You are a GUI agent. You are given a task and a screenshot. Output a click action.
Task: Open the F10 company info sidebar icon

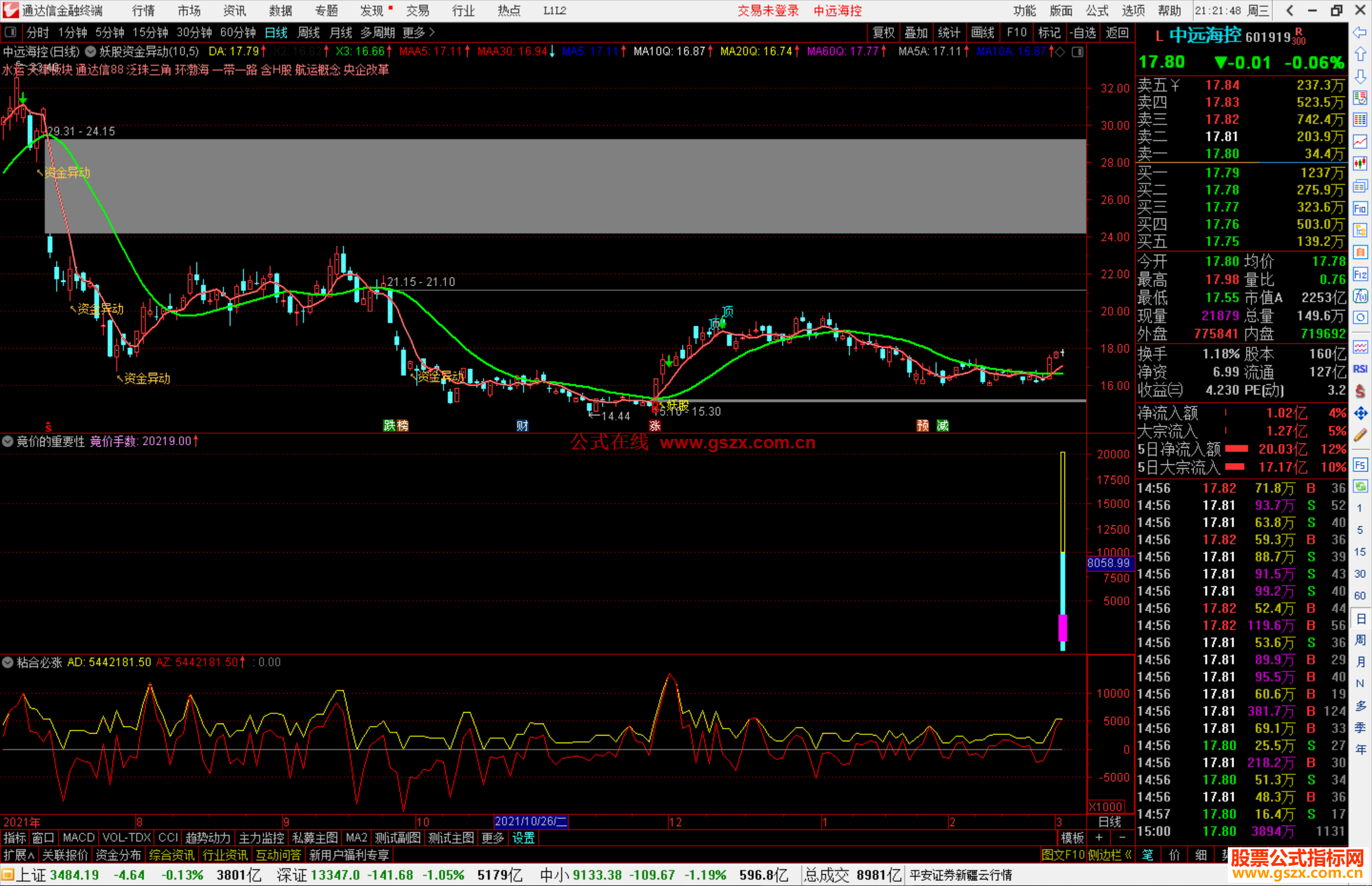coord(1360,208)
